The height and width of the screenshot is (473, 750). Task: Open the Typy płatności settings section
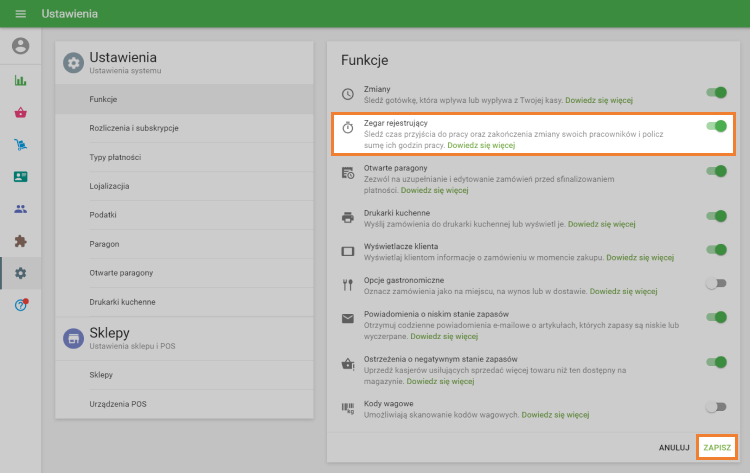pos(115,157)
